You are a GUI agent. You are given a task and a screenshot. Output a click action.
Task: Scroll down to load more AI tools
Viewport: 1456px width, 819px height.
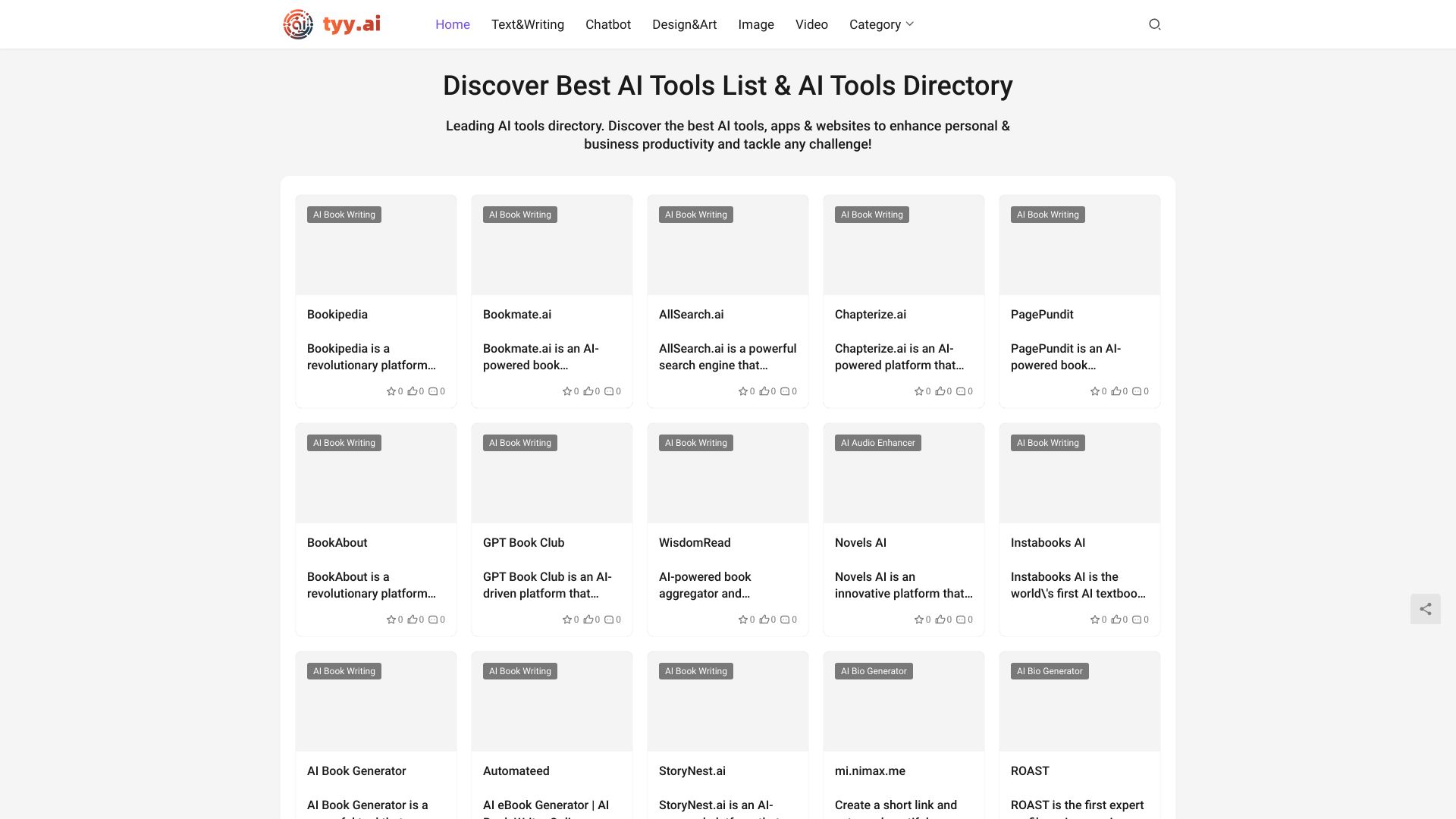coord(728,818)
